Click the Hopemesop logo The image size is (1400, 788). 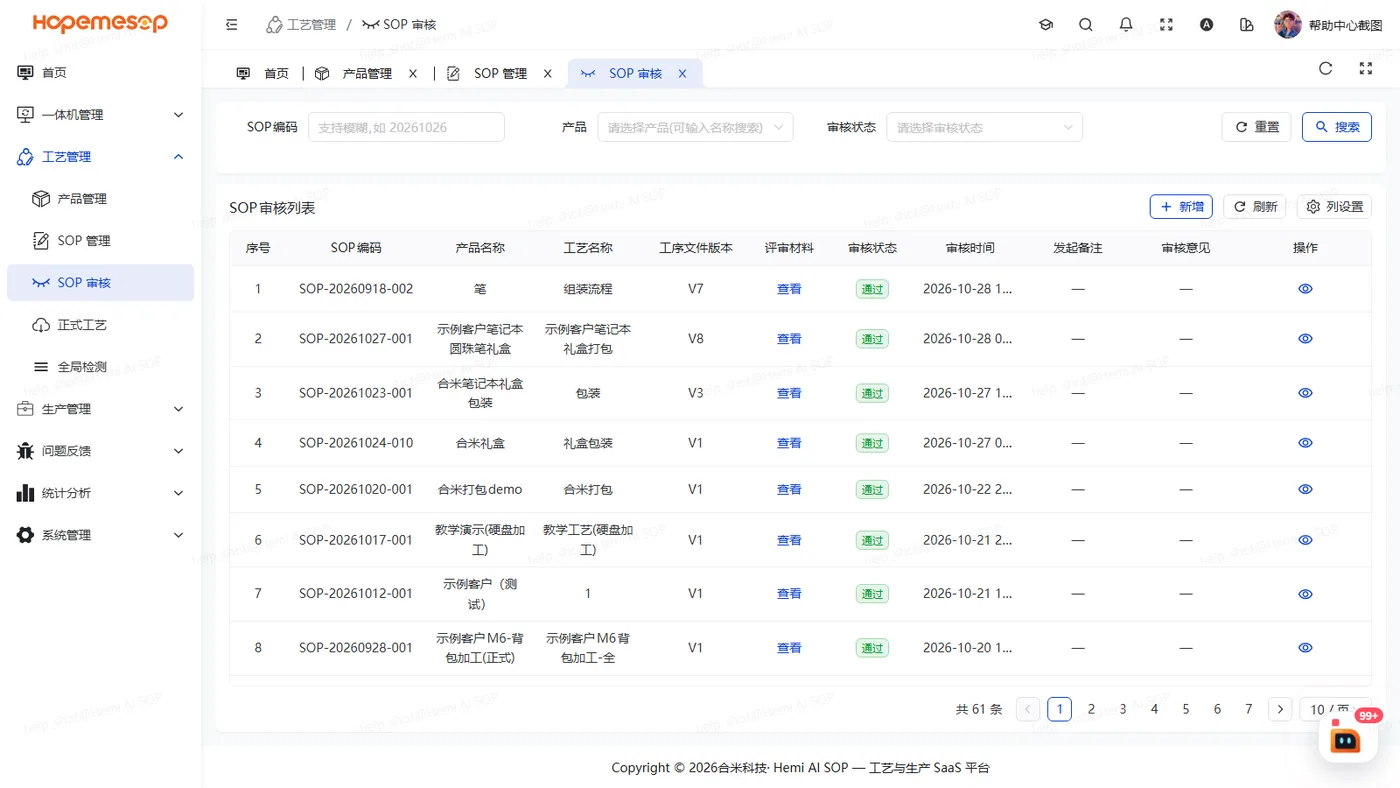(x=100, y=24)
